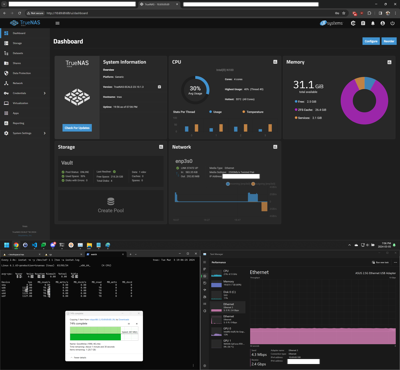This screenshot has height=370, width=400.
Task: Click the pink Ethernet throughput graph in Task Manager
Action: tap(323, 336)
